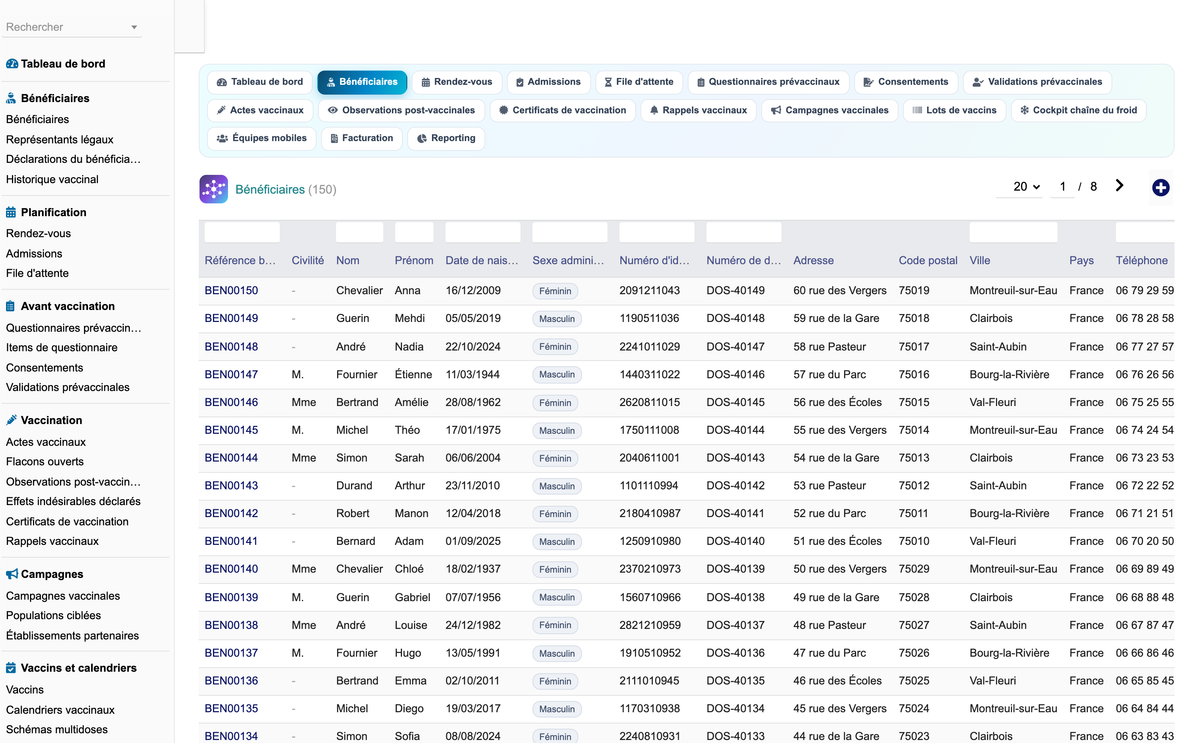Click the Avant vaccination section heading
1200x743 pixels.
tap(68, 306)
